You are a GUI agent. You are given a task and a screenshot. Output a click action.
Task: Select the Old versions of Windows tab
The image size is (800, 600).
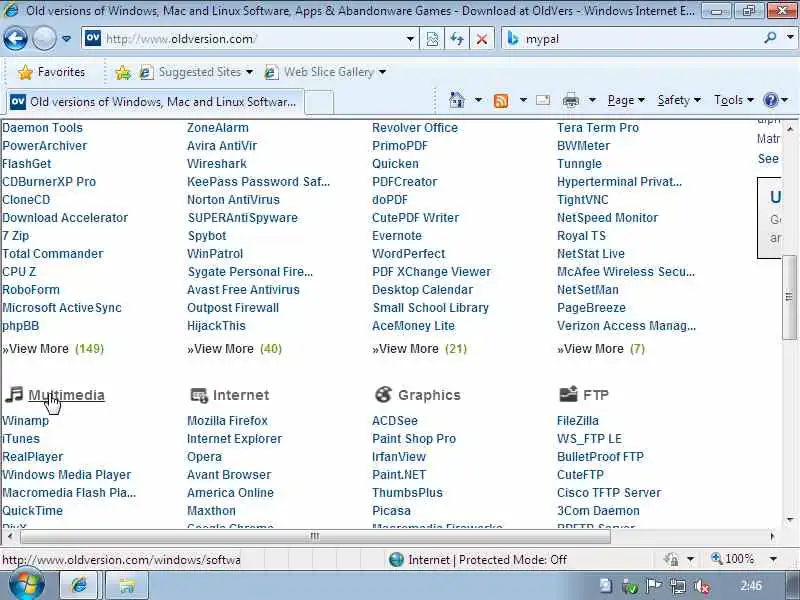pos(156,102)
